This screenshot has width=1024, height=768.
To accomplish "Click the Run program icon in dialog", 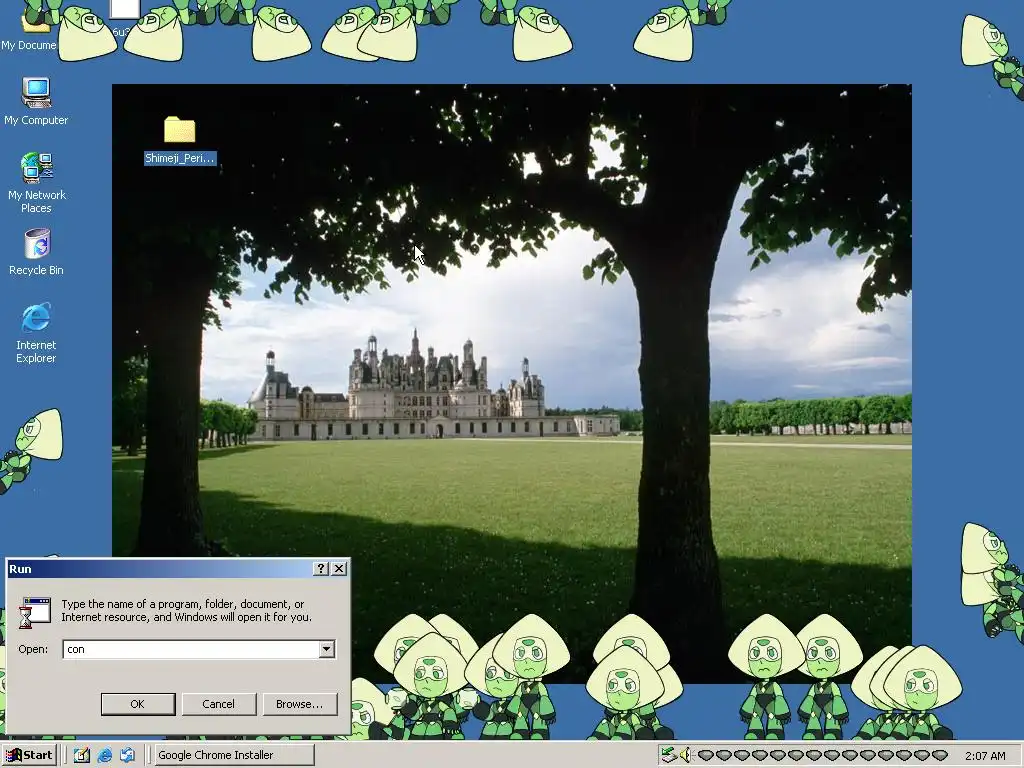I will 35,613.
